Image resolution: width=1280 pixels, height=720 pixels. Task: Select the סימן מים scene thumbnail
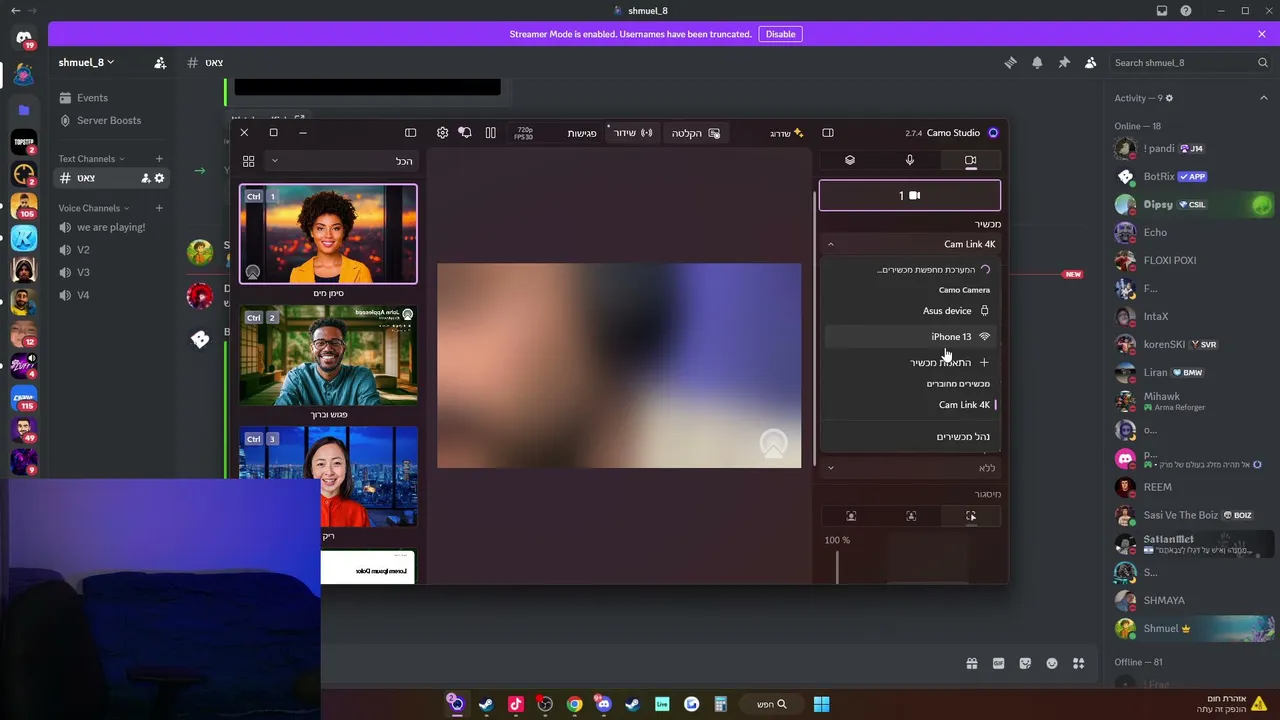[328, 234]
